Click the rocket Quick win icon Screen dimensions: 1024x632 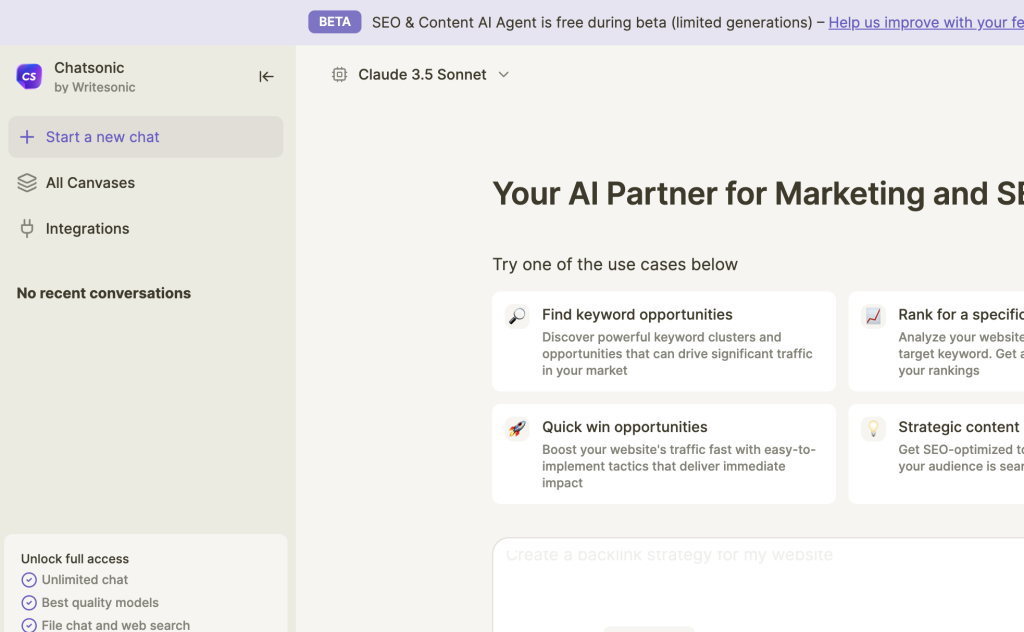[x=517, y=428]
